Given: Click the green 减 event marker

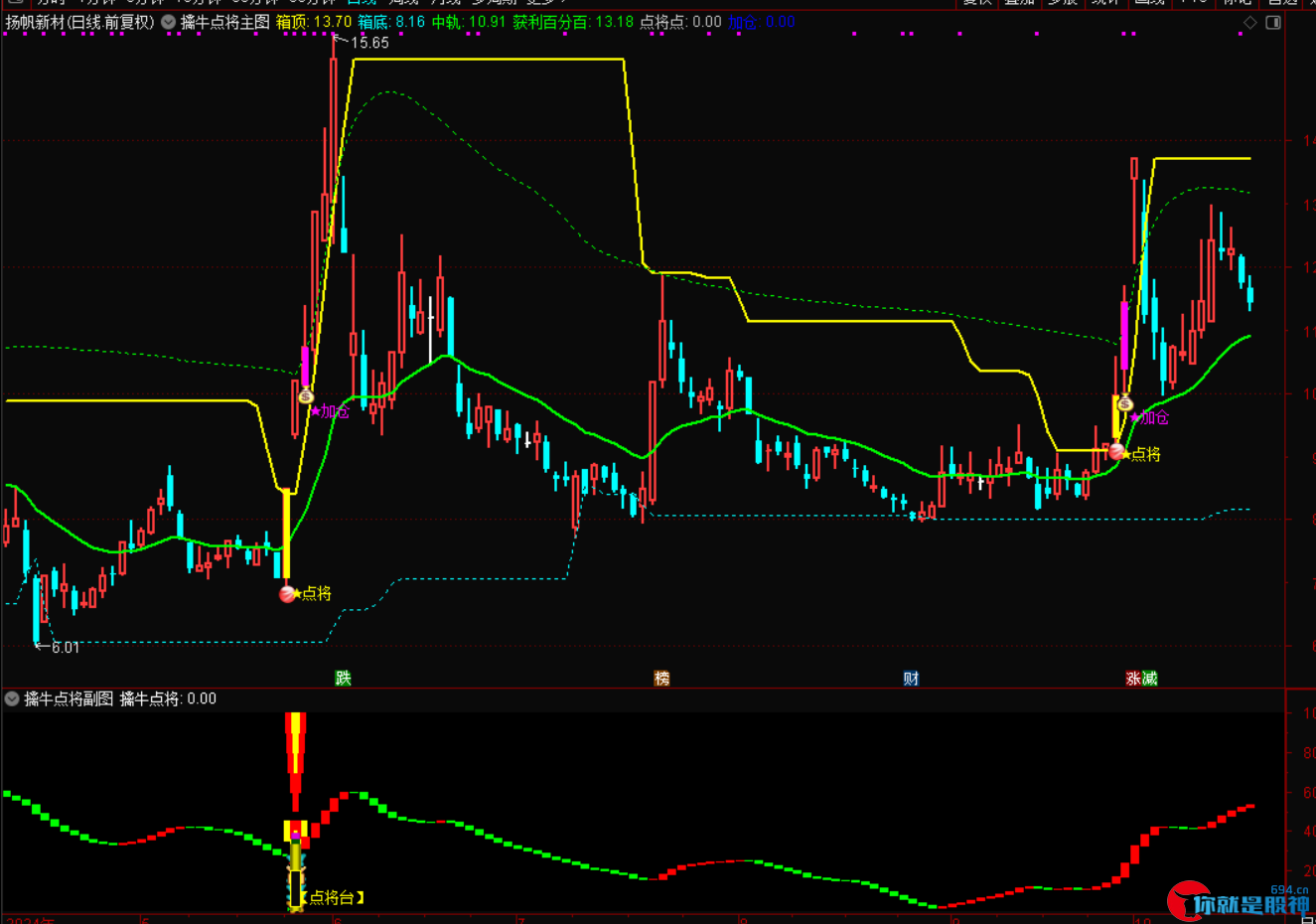Looking at the screenshot, I should click(x=1149, y=679).
